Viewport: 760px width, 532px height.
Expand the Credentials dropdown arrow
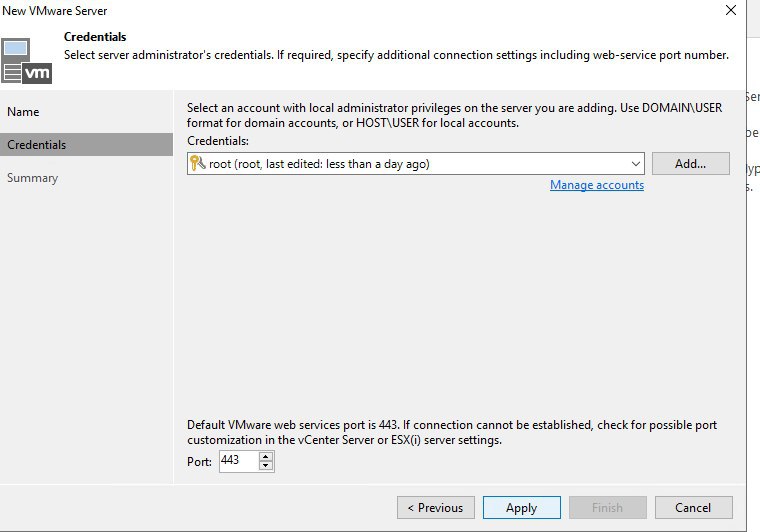[635, 164]
